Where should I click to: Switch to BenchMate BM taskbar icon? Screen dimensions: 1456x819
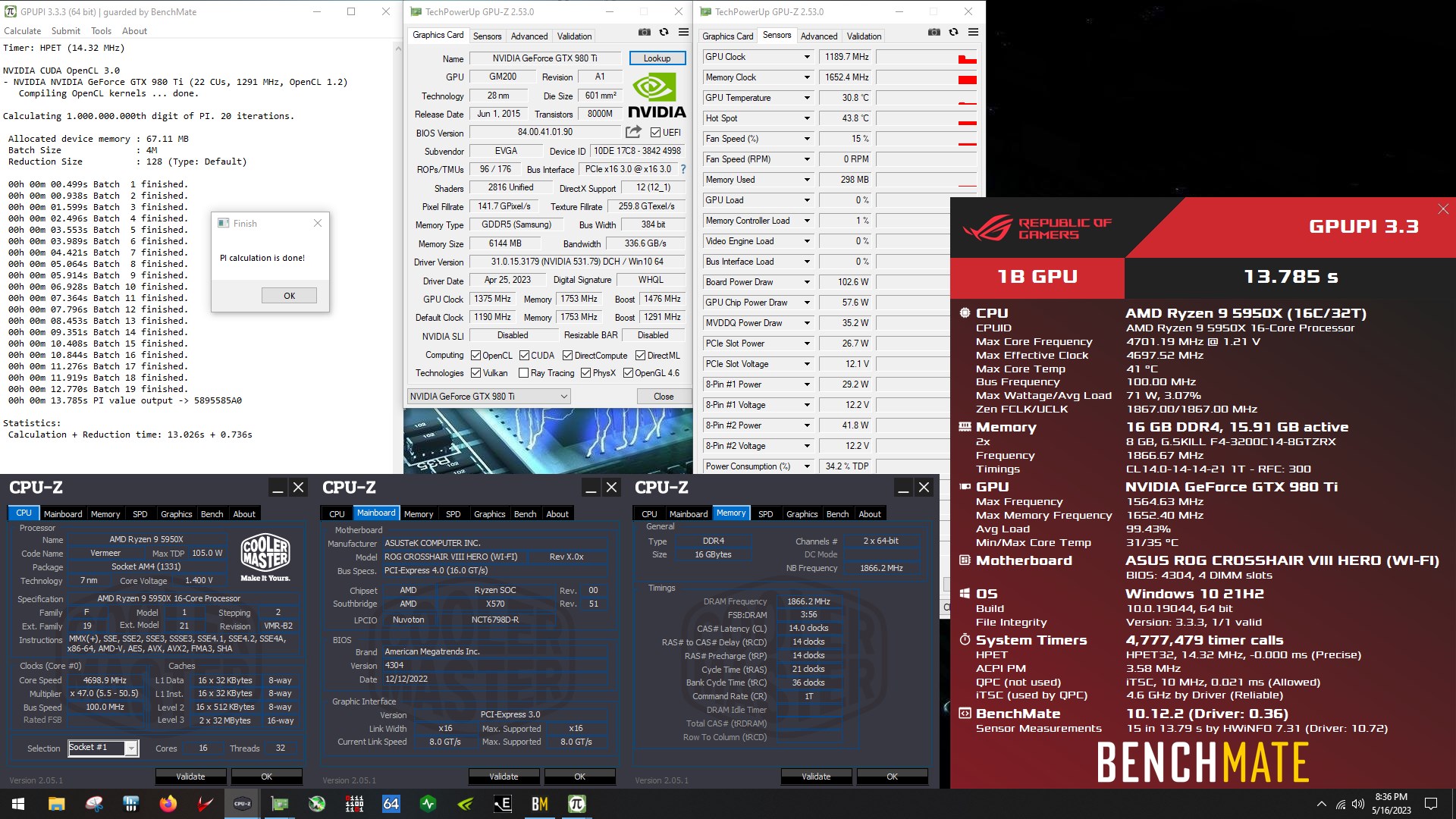(x=540, y=804)
